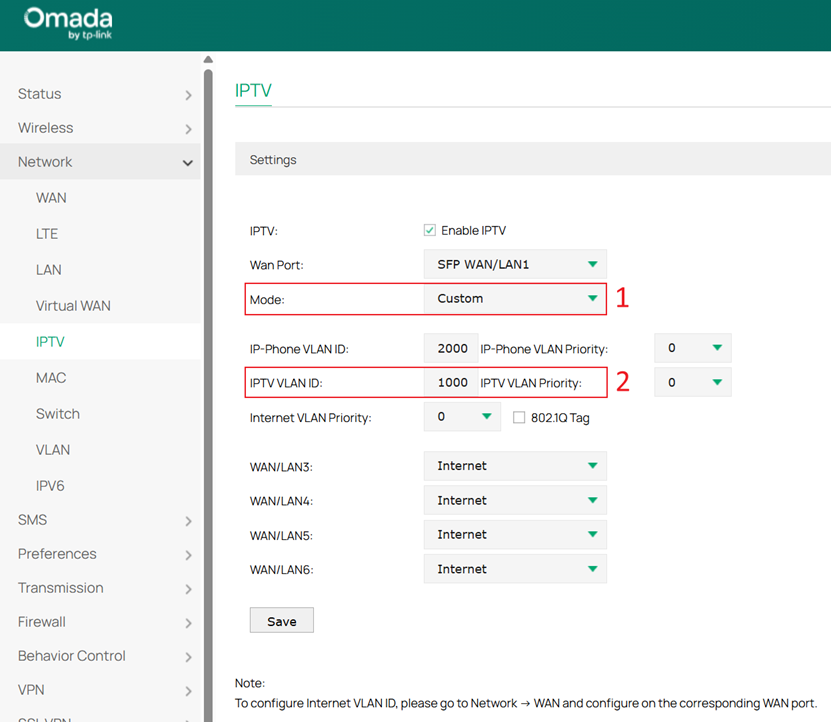Click the Save button
The width and height of the screenshot is (831, 722).
click(281, 620)
